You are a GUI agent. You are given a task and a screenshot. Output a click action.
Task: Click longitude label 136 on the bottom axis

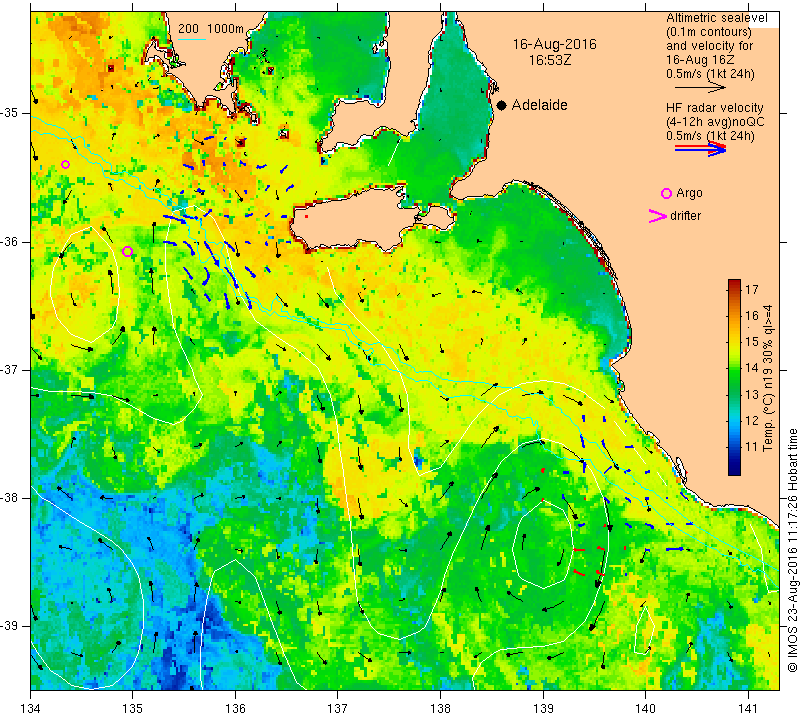[235, 708]
